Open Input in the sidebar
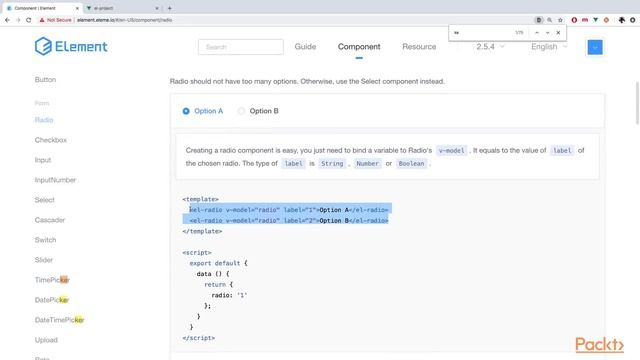The width and height of the screenshot is (640, 360). 43,160
